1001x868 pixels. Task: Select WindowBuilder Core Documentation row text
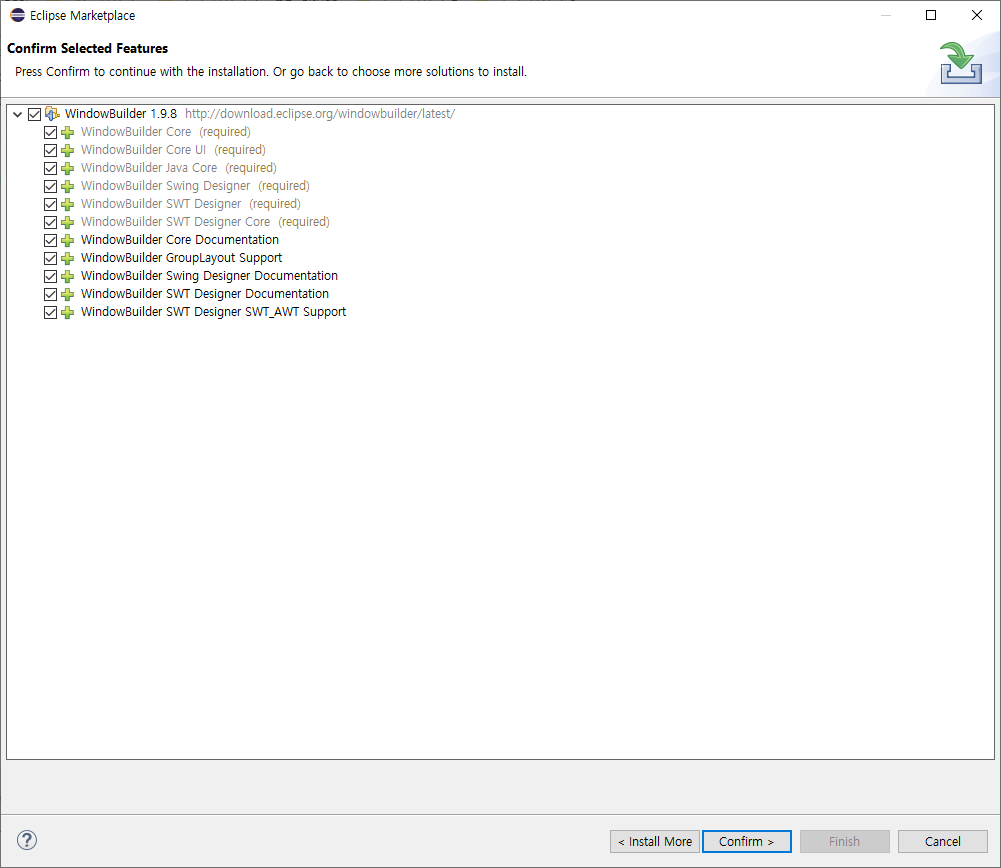(x=179, y=239)
